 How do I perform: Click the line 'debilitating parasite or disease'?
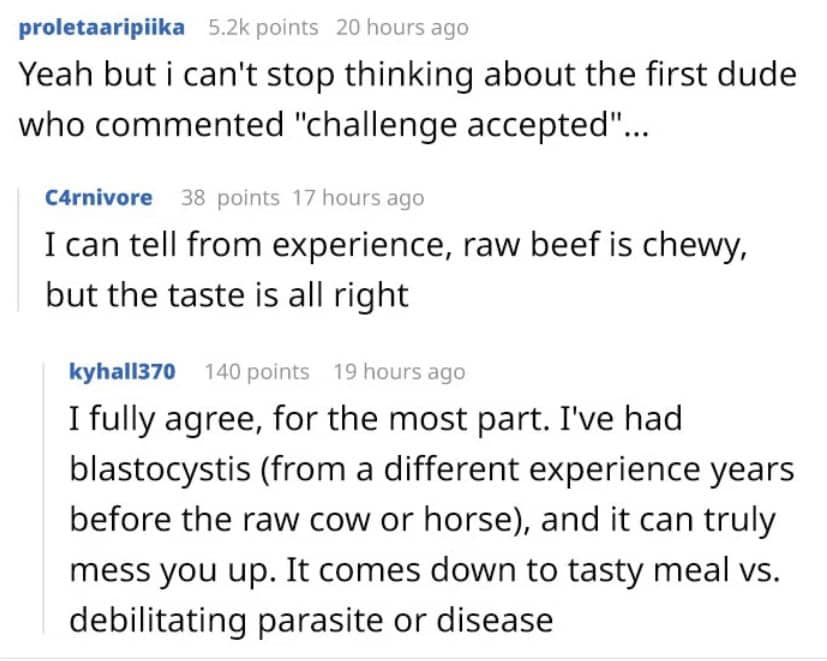[311, 620]
